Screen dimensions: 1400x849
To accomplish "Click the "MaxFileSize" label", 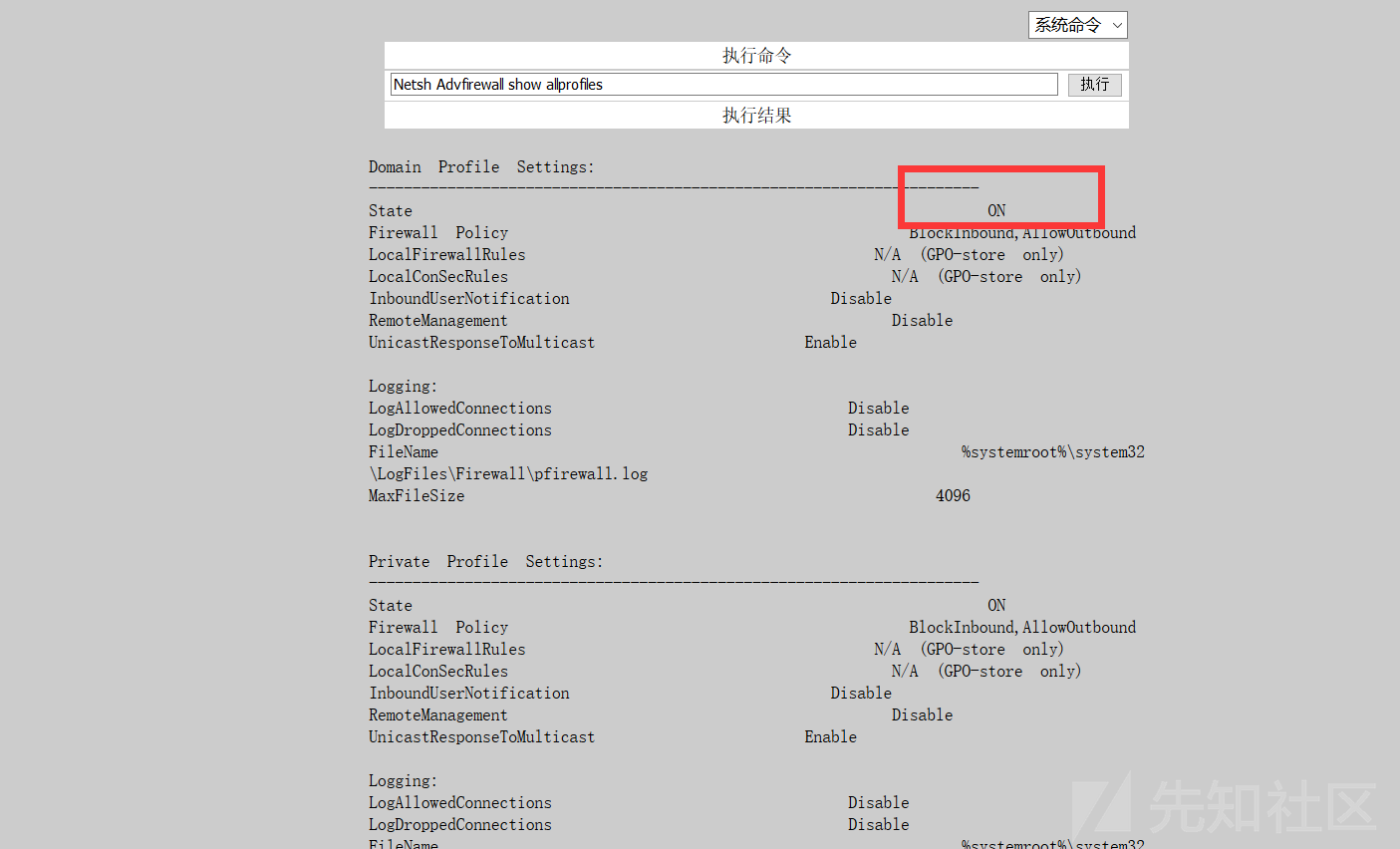I will tap(416, 496).
